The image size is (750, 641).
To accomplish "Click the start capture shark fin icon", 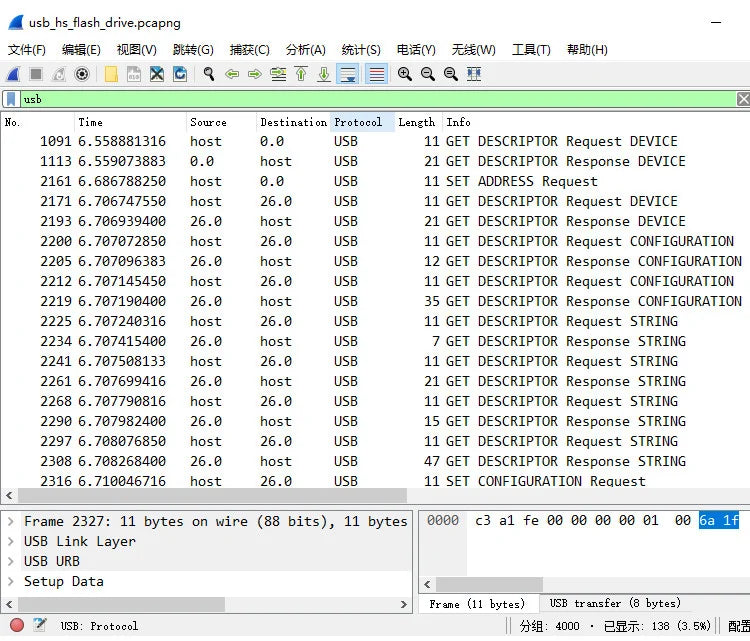I will point(13,74).
